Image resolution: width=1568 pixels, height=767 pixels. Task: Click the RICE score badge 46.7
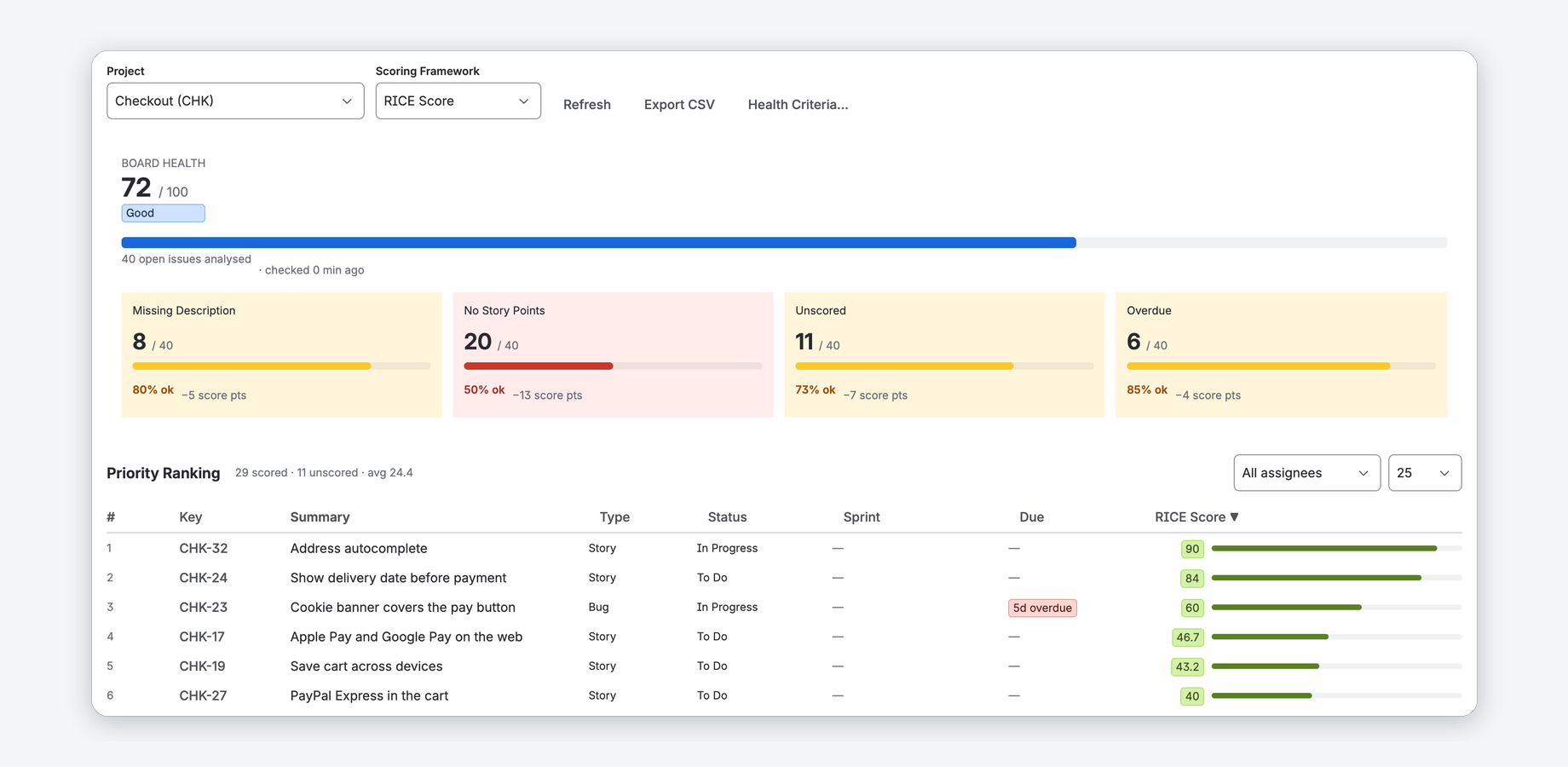pyautogui.click(x=1188, y=637)
